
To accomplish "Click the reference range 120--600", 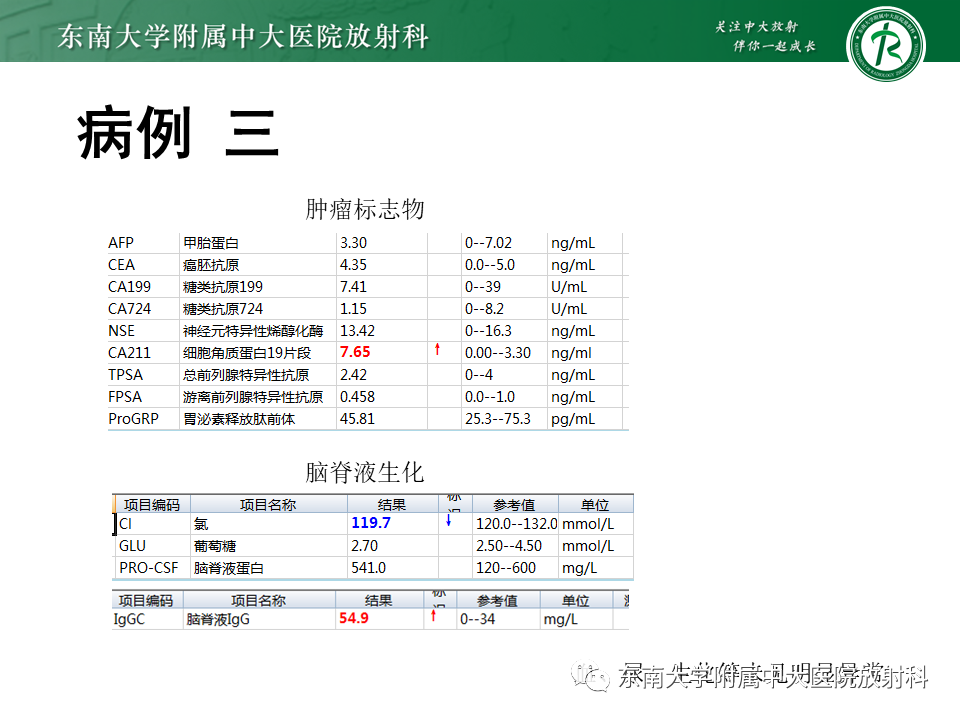I will (506, 568).
